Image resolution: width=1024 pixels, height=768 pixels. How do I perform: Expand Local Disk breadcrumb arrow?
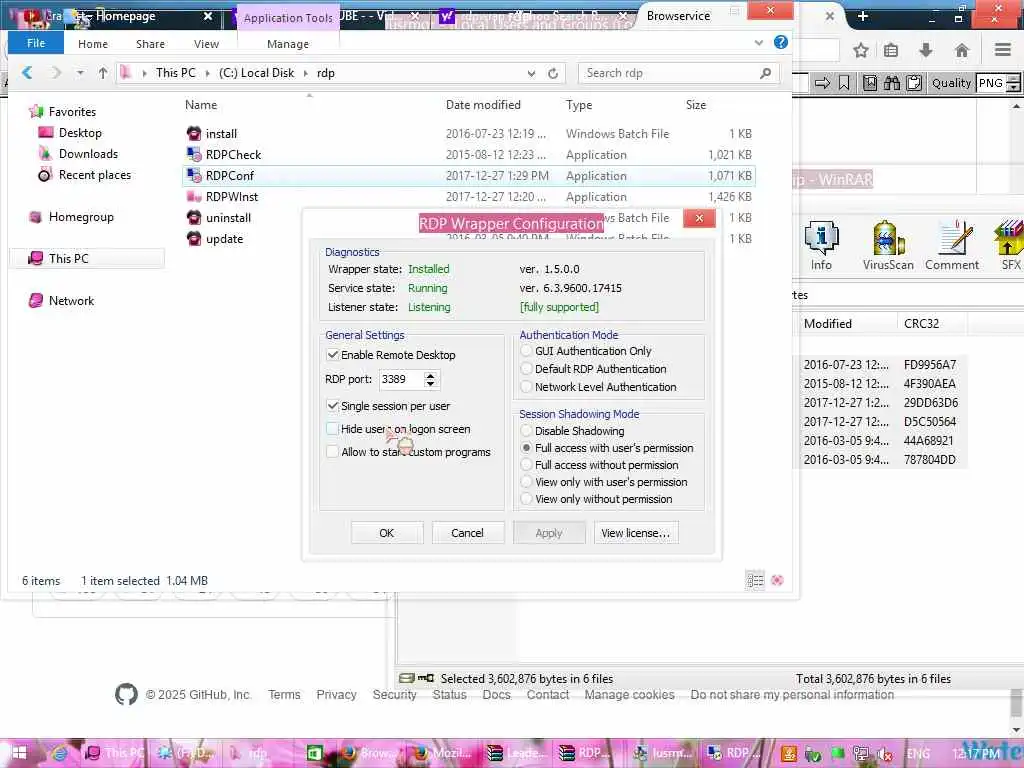pyautogui.click(x=306, y=73)
